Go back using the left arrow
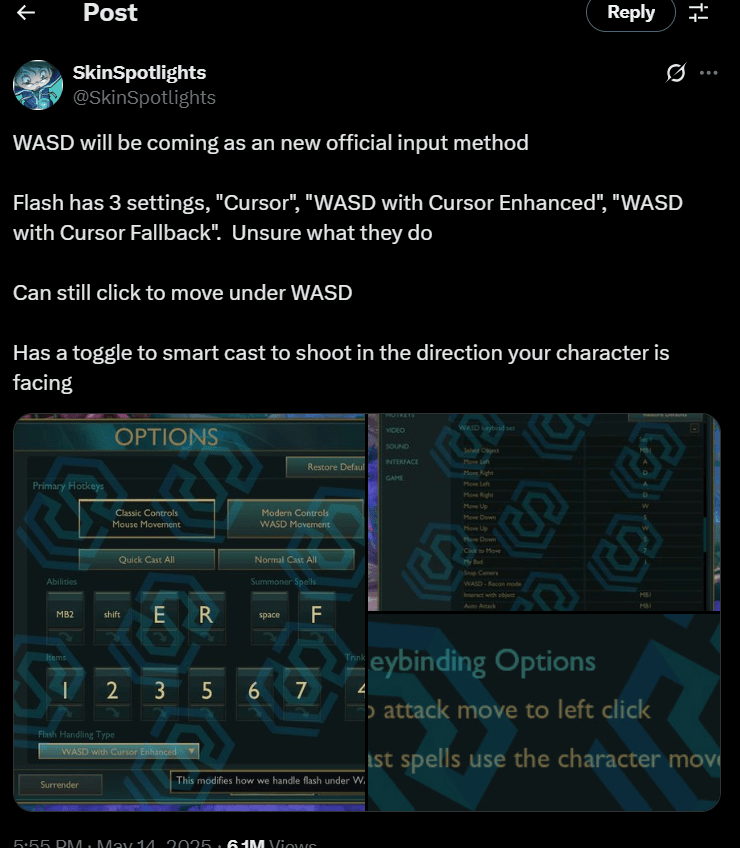This screenshot has width=740, height=848. 25,12
